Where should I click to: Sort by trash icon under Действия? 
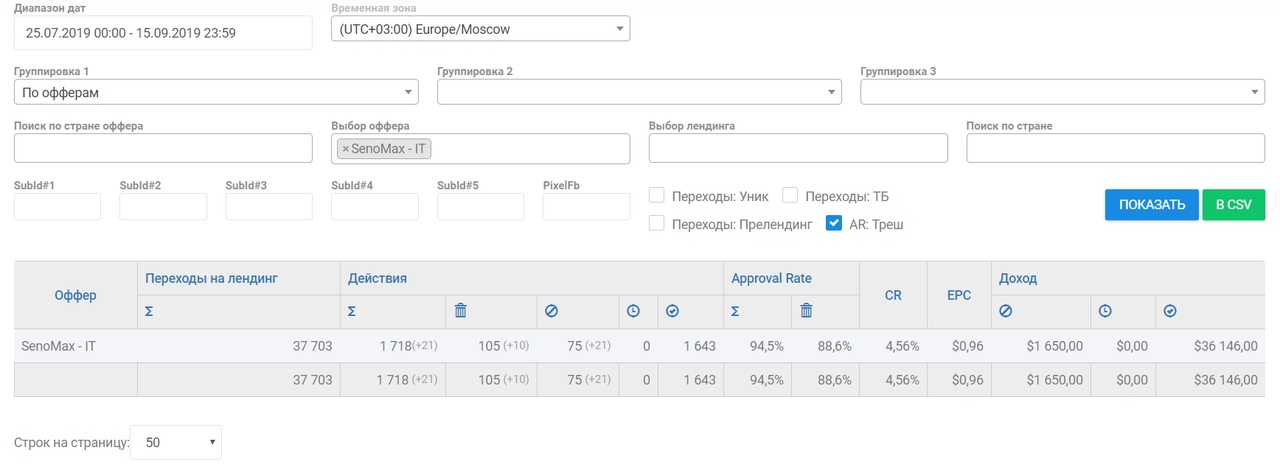coord(461,311)
